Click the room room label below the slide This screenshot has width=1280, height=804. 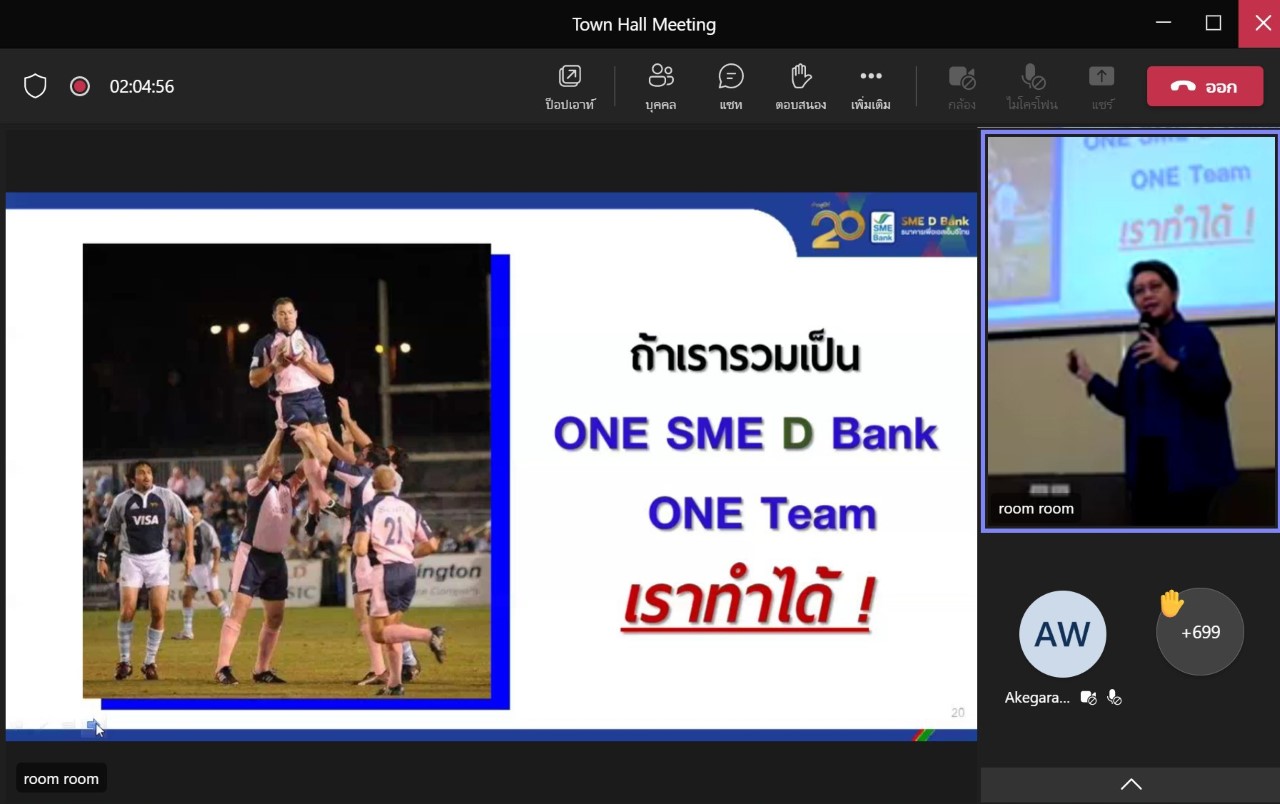[x=61, y=779]
